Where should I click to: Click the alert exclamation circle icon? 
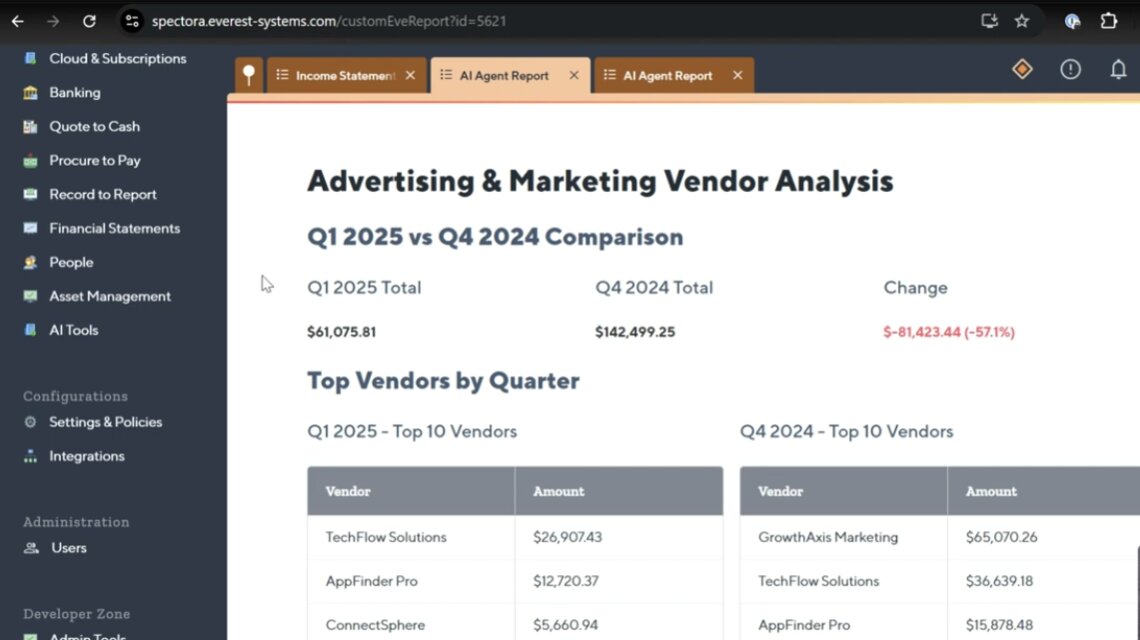pyautogui.click(x=1070, y=70)
